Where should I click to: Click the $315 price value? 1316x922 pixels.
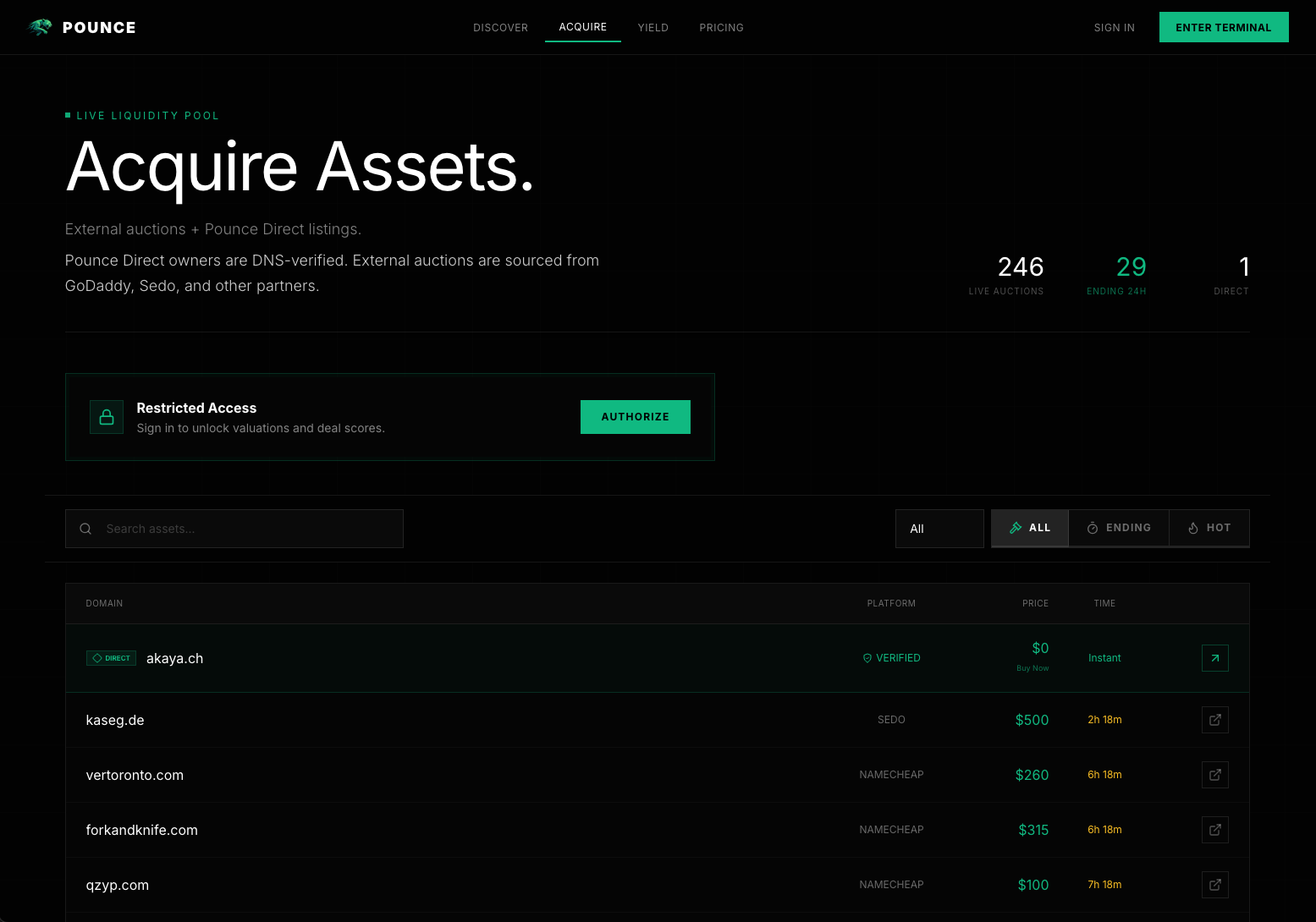[1033, 830]
